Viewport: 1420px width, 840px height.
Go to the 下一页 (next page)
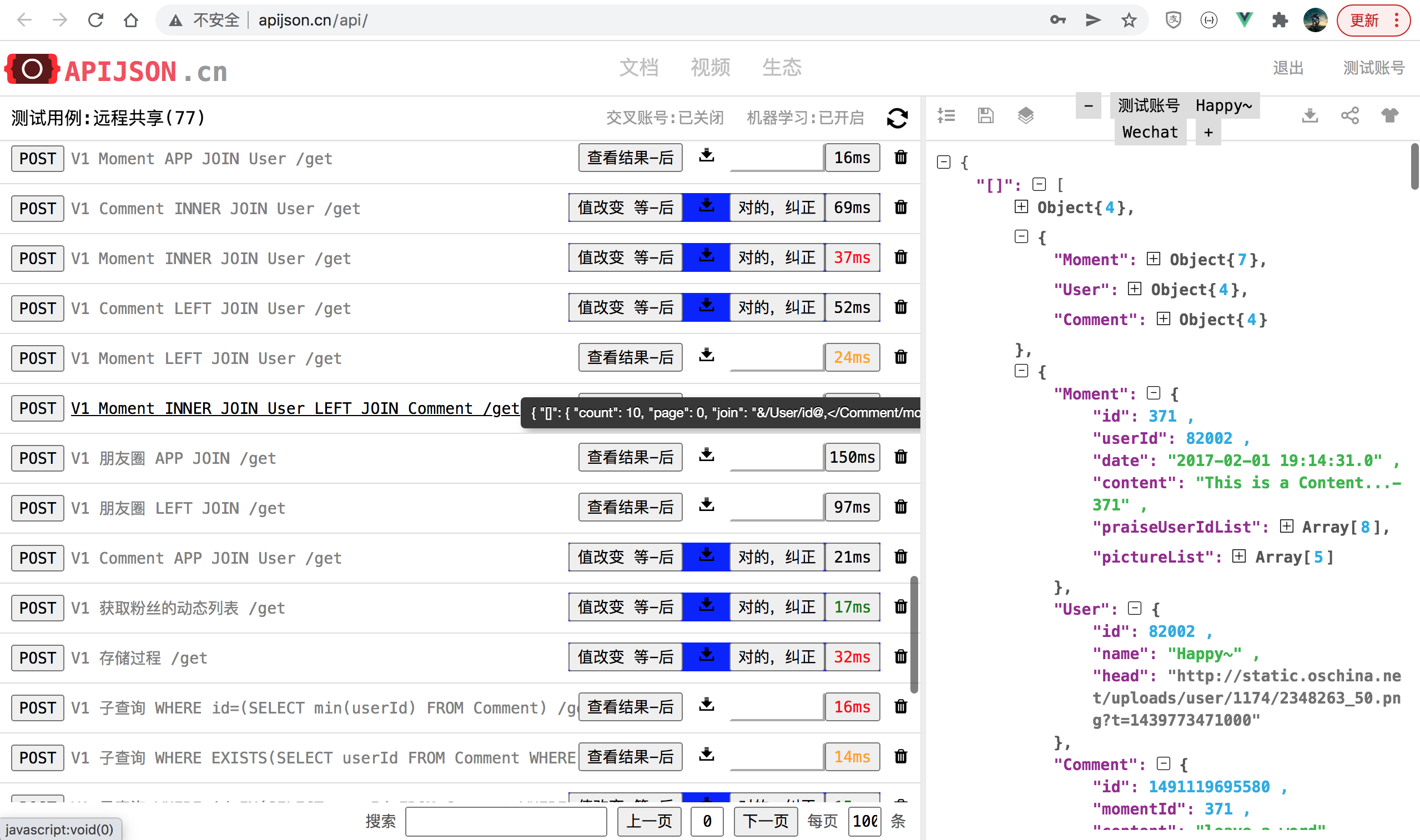click(x=765, y=821)
